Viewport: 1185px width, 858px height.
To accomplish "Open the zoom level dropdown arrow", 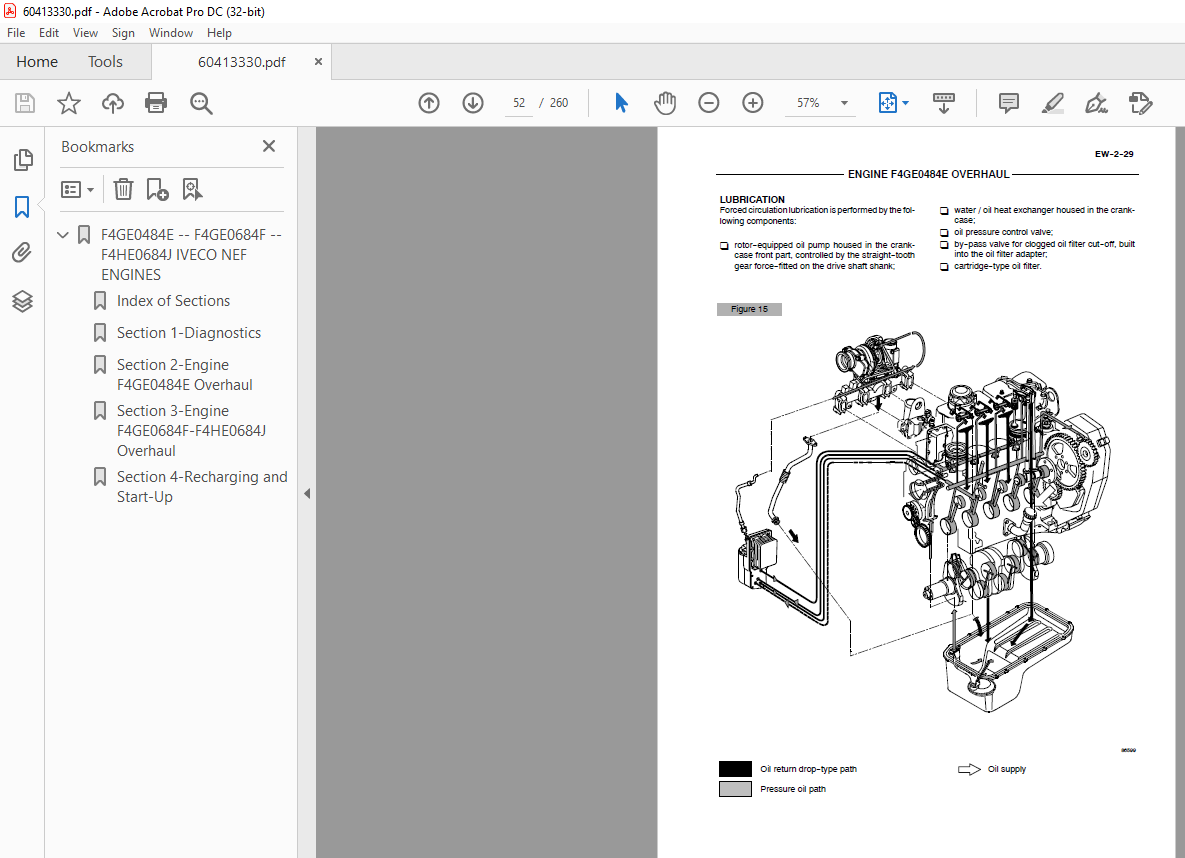I will pos(844,103).
